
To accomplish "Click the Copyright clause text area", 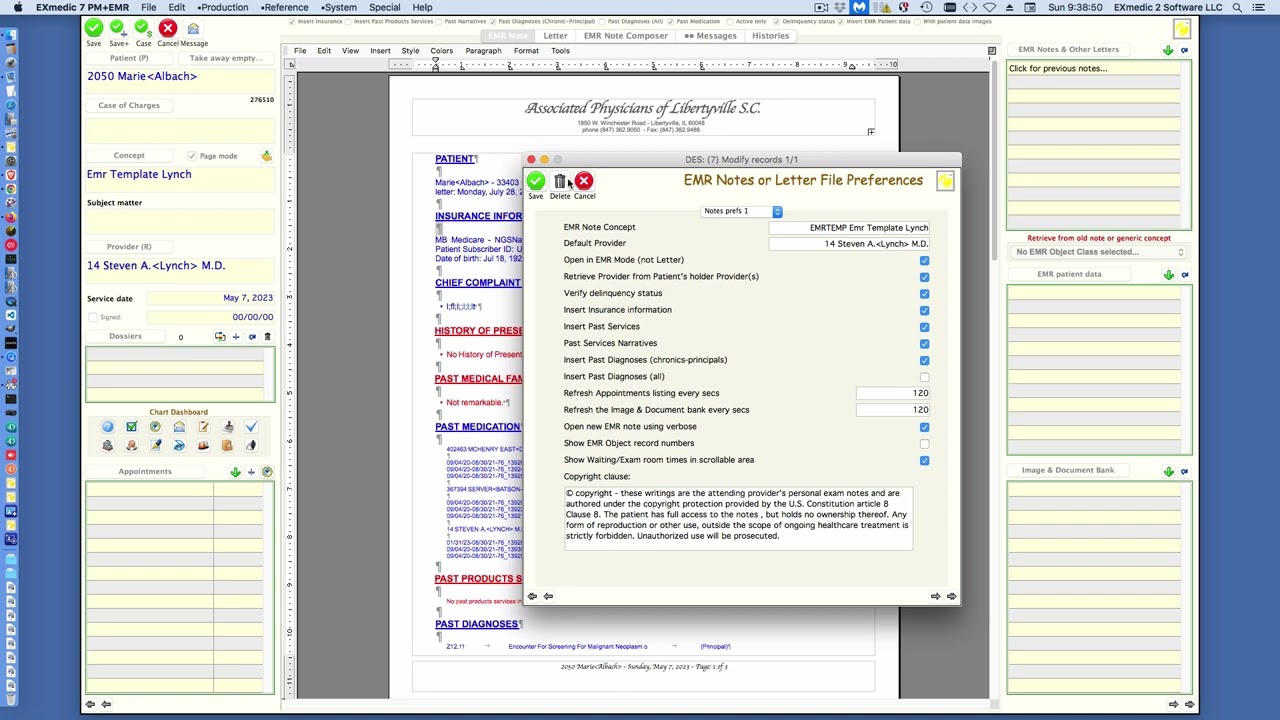I will pyautogui.click(x=738, y=518).
